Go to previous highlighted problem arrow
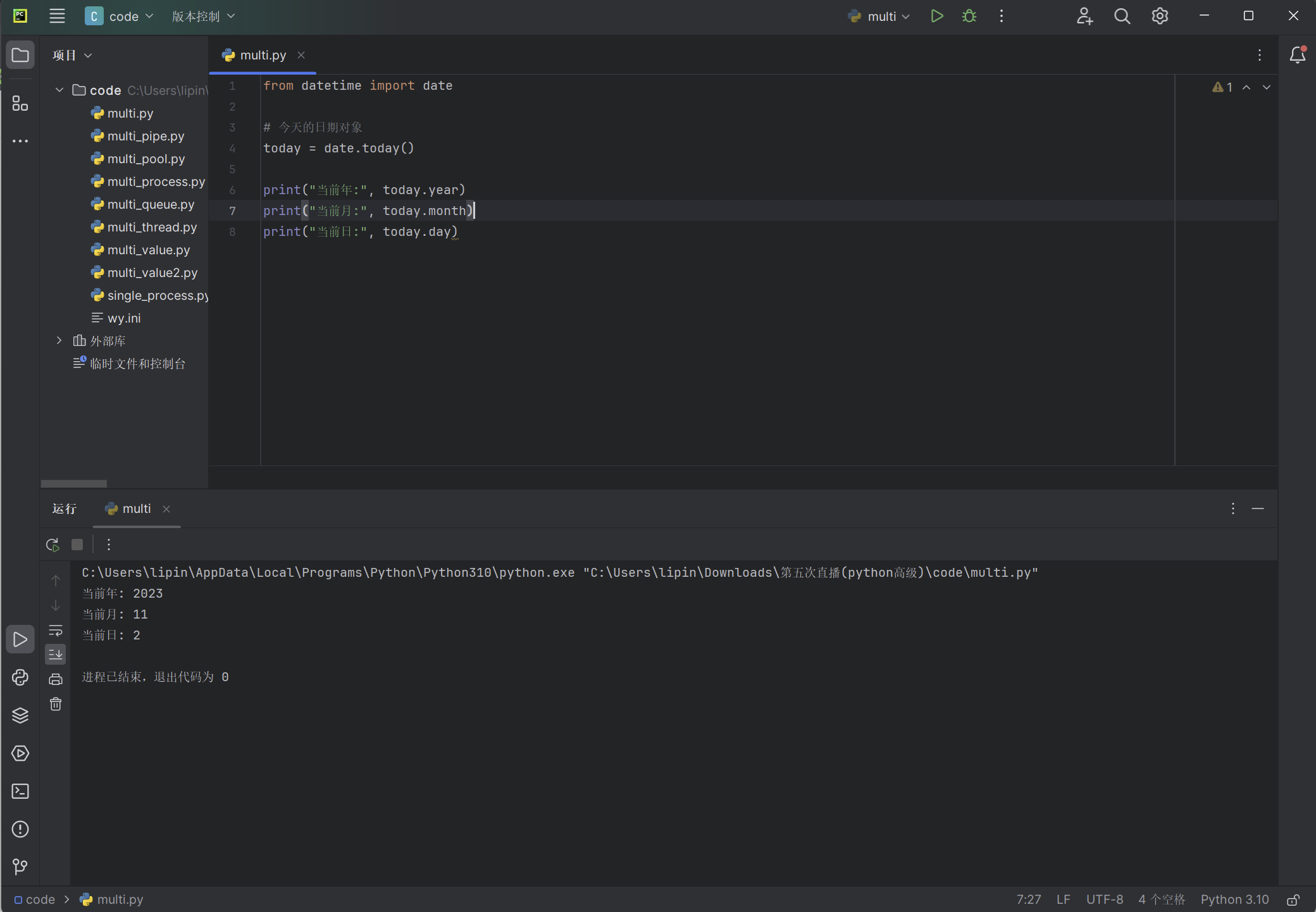Viewport: 1316px width, 912px height. (1246, 87)
